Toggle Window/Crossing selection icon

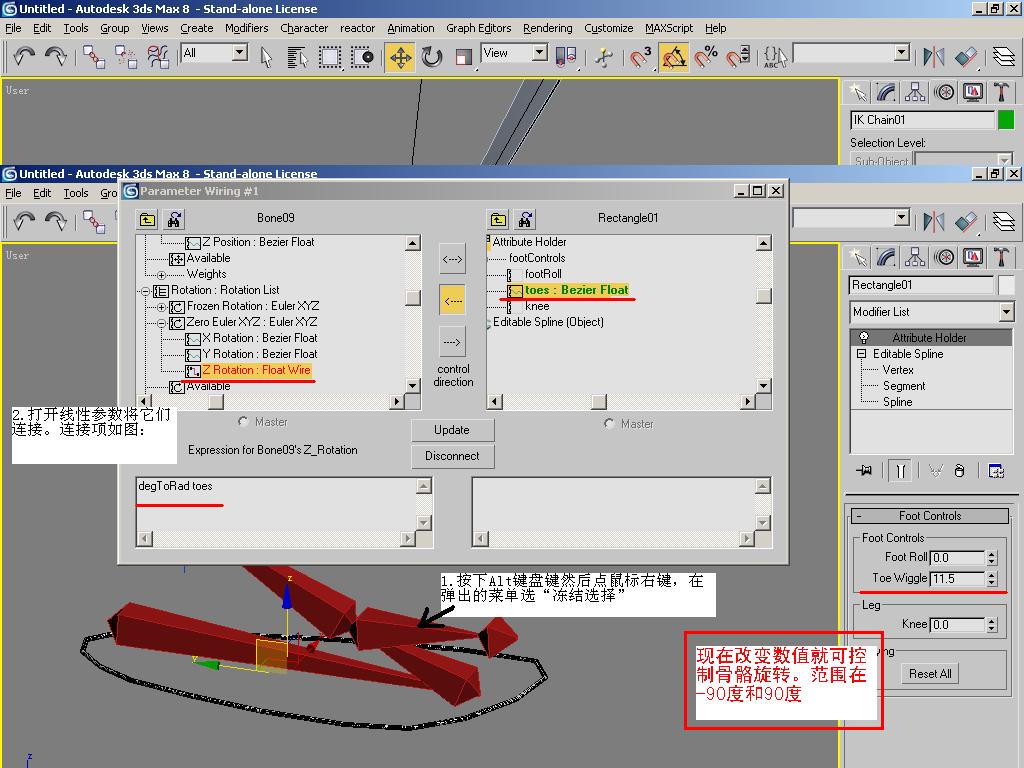tap(362, 57)
